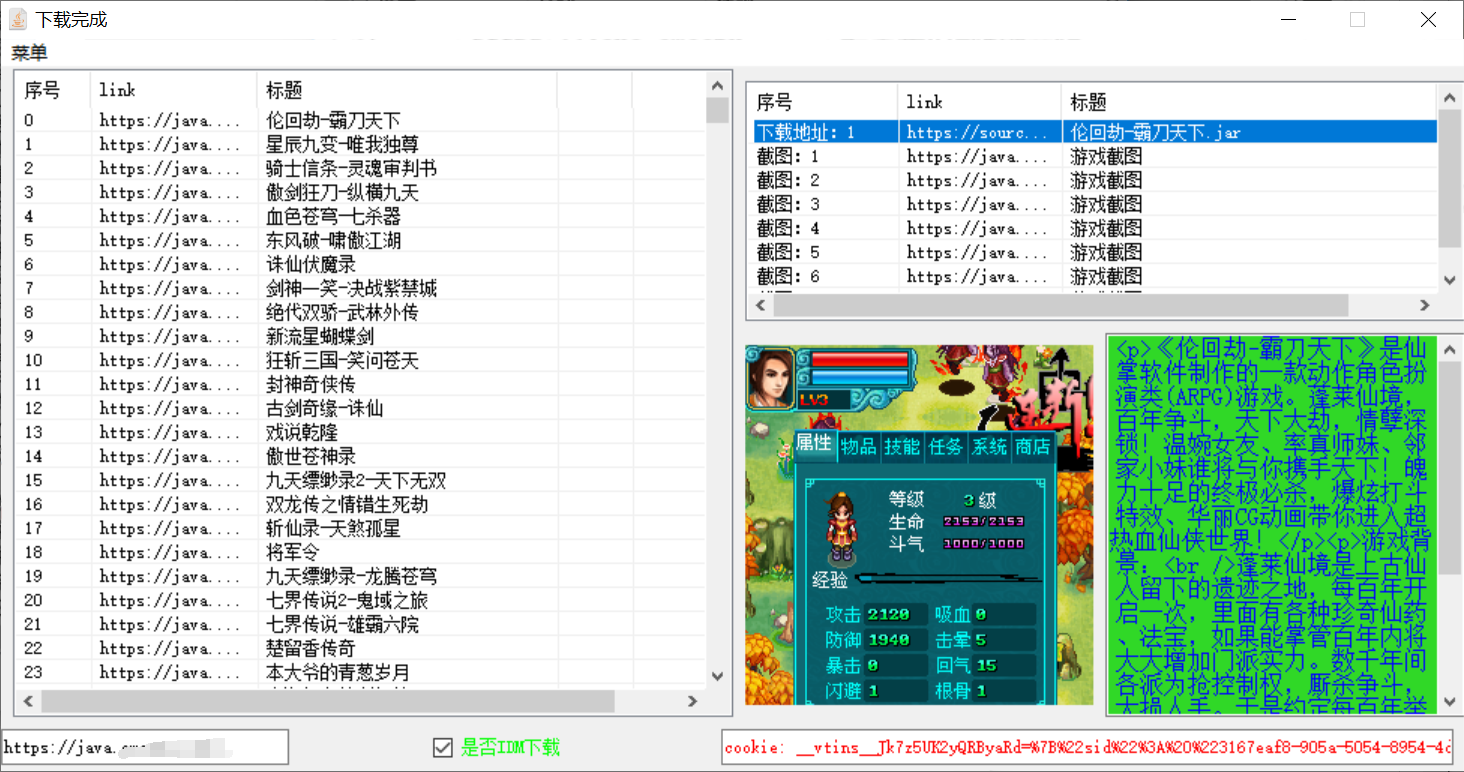Click the 序号 column header of the left table
1464x772 pixels.
(x=53, y=90)
